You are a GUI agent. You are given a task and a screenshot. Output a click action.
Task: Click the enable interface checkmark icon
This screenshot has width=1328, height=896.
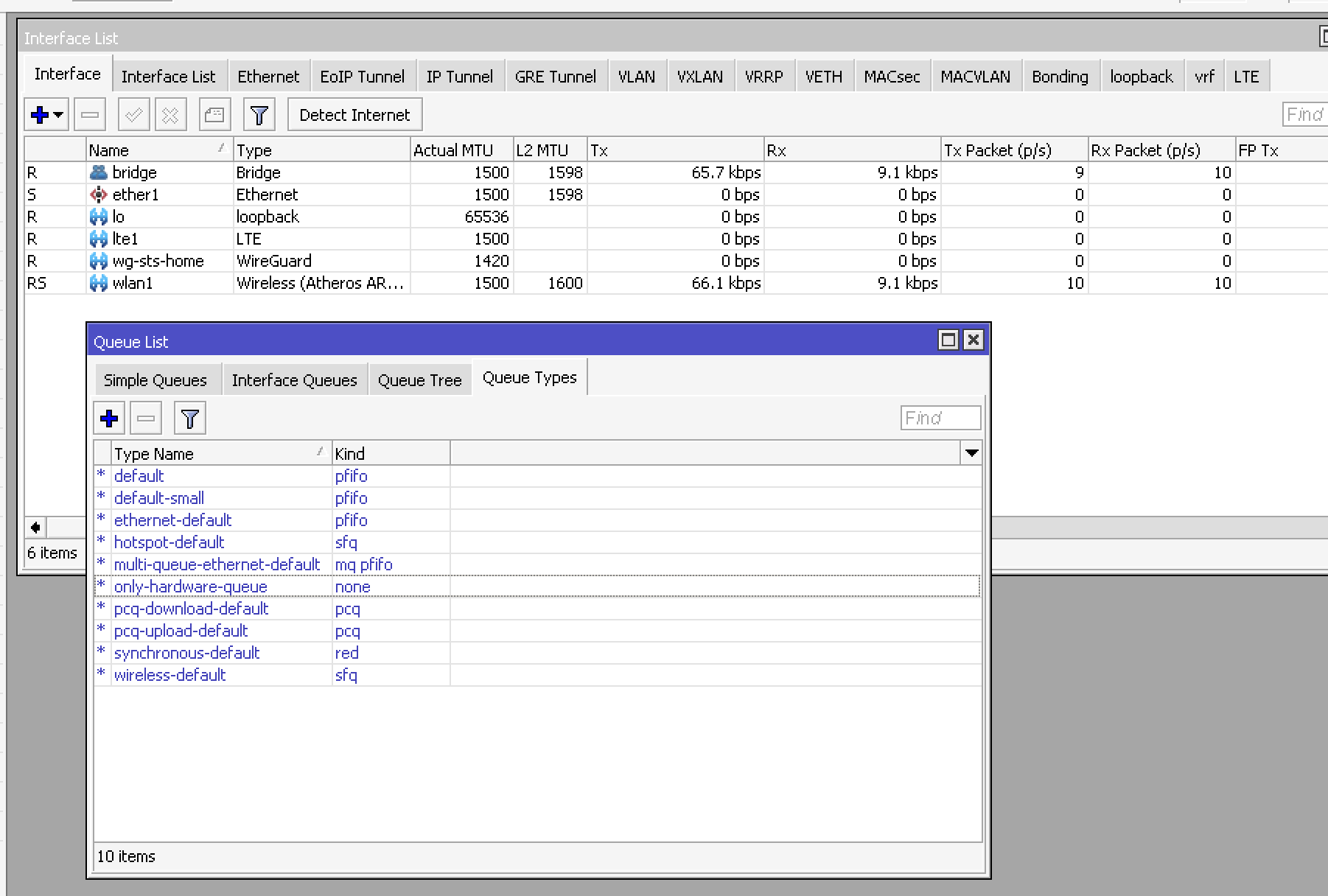coord(134,115)
